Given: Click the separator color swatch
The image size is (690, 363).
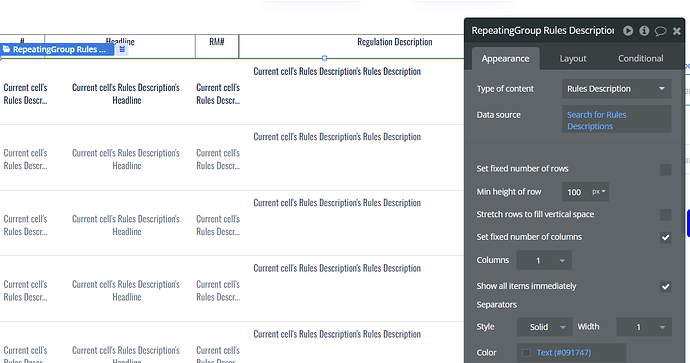Looking at the screenshot, I should pos(526,353).
